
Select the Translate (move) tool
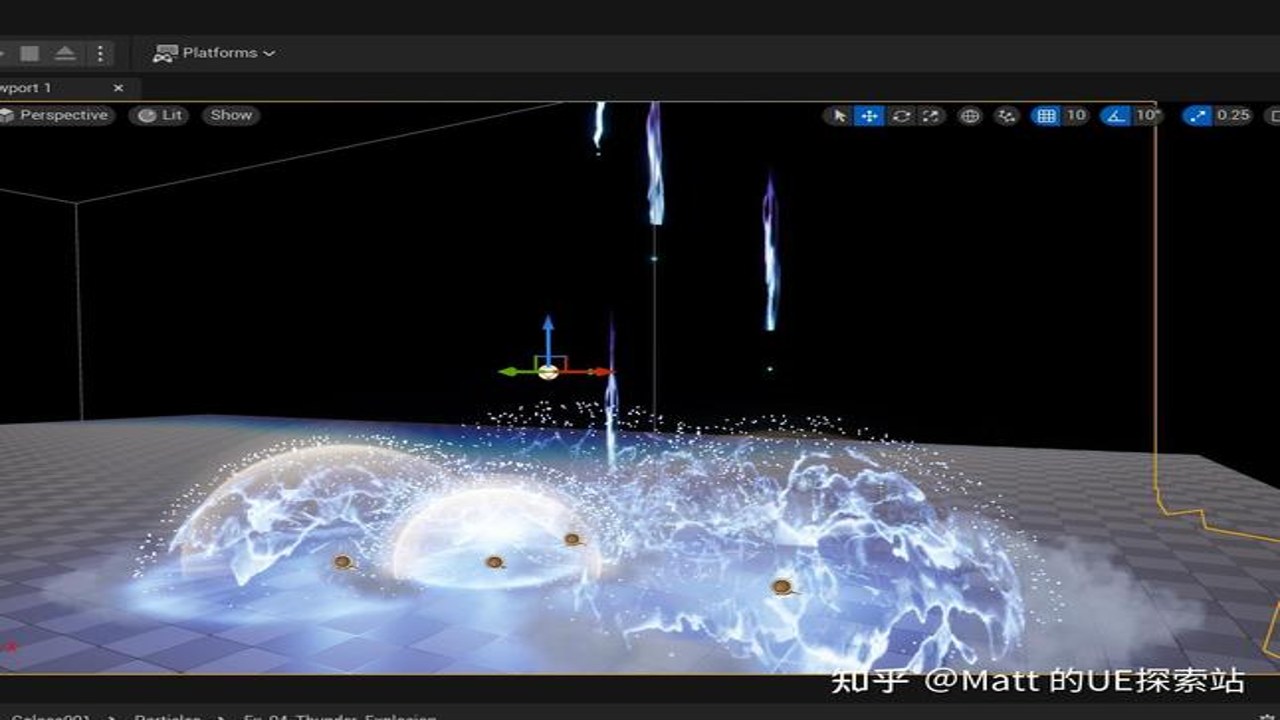pos(870,116)
